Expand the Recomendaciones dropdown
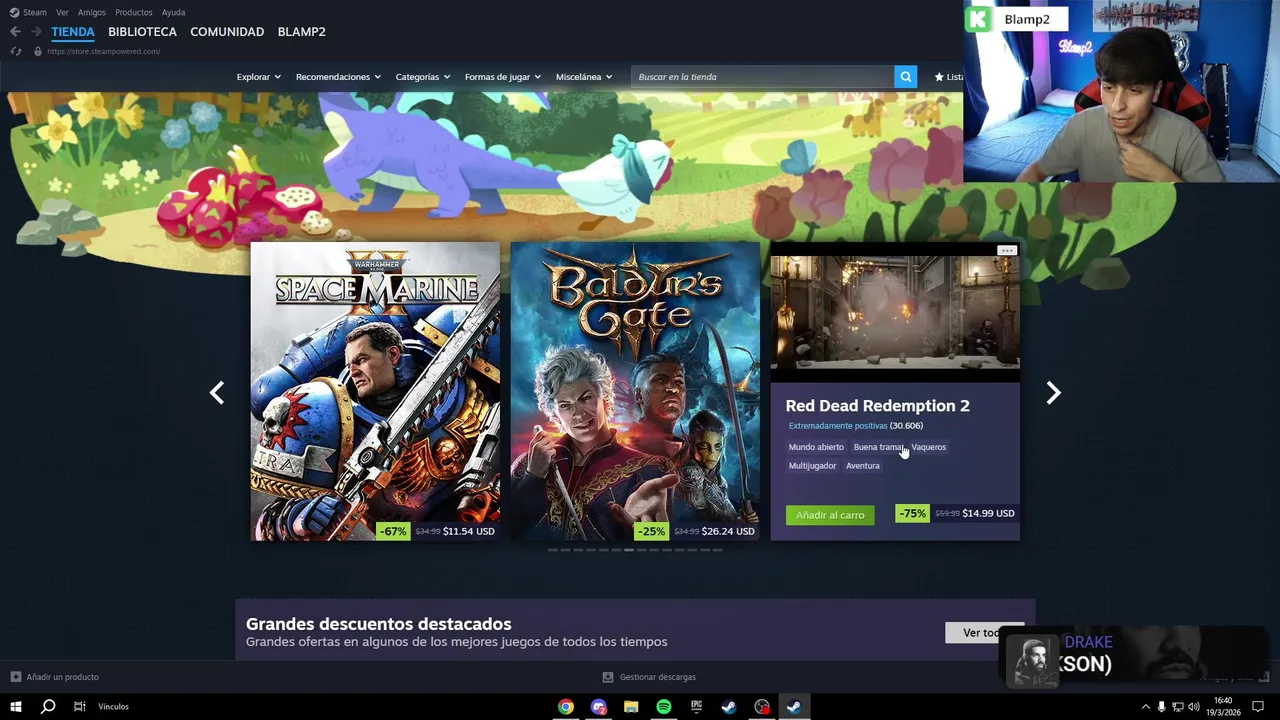The height and width of the screenshot is (720, 1280). 338,77
